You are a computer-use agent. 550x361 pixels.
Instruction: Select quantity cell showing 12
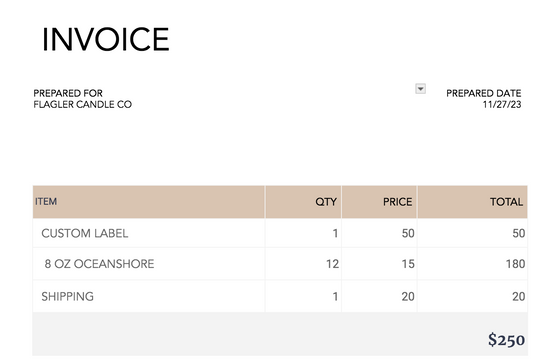click(x=303, y=264)
